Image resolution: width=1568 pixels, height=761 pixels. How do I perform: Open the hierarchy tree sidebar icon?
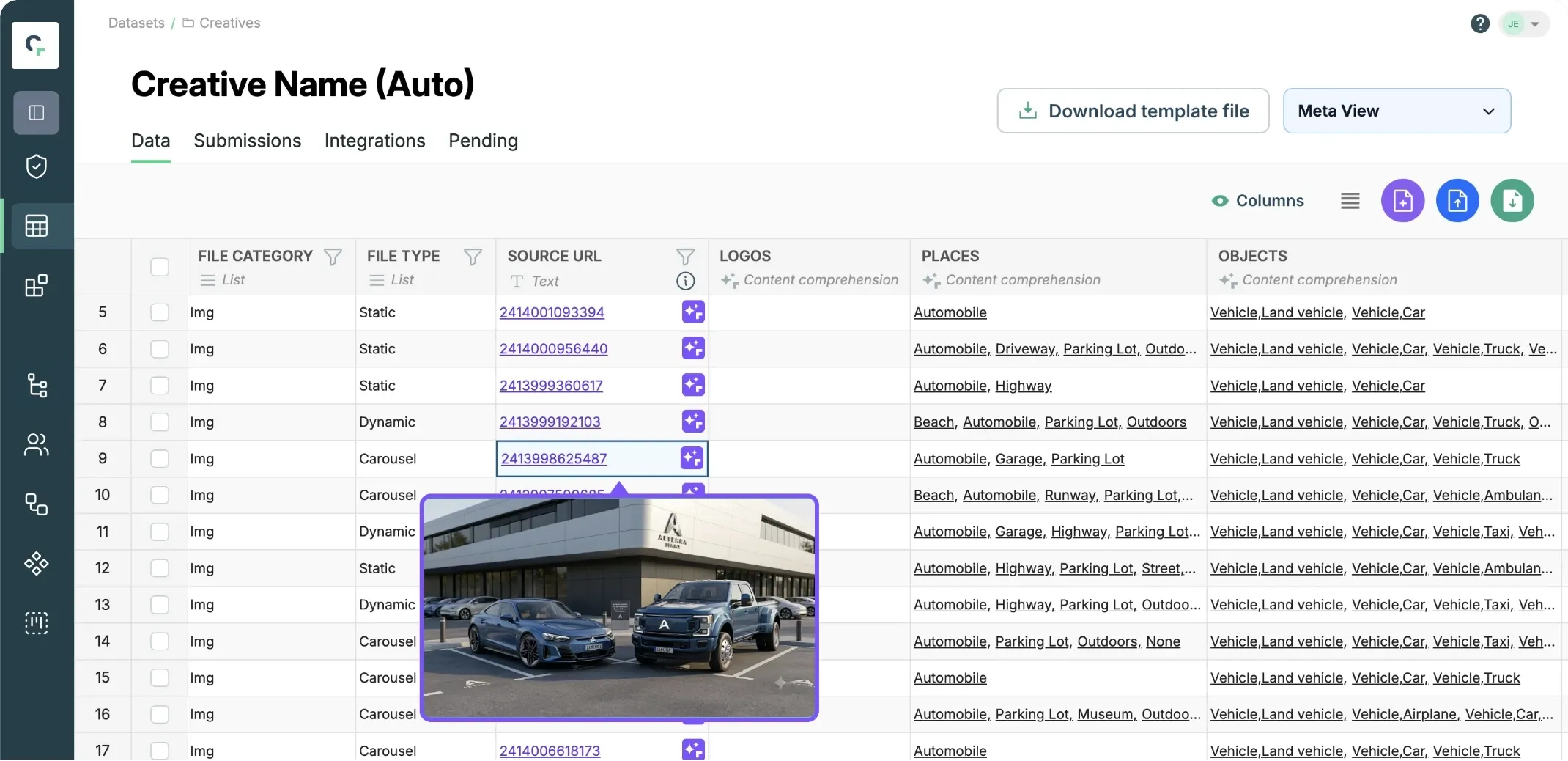[36, 385]
